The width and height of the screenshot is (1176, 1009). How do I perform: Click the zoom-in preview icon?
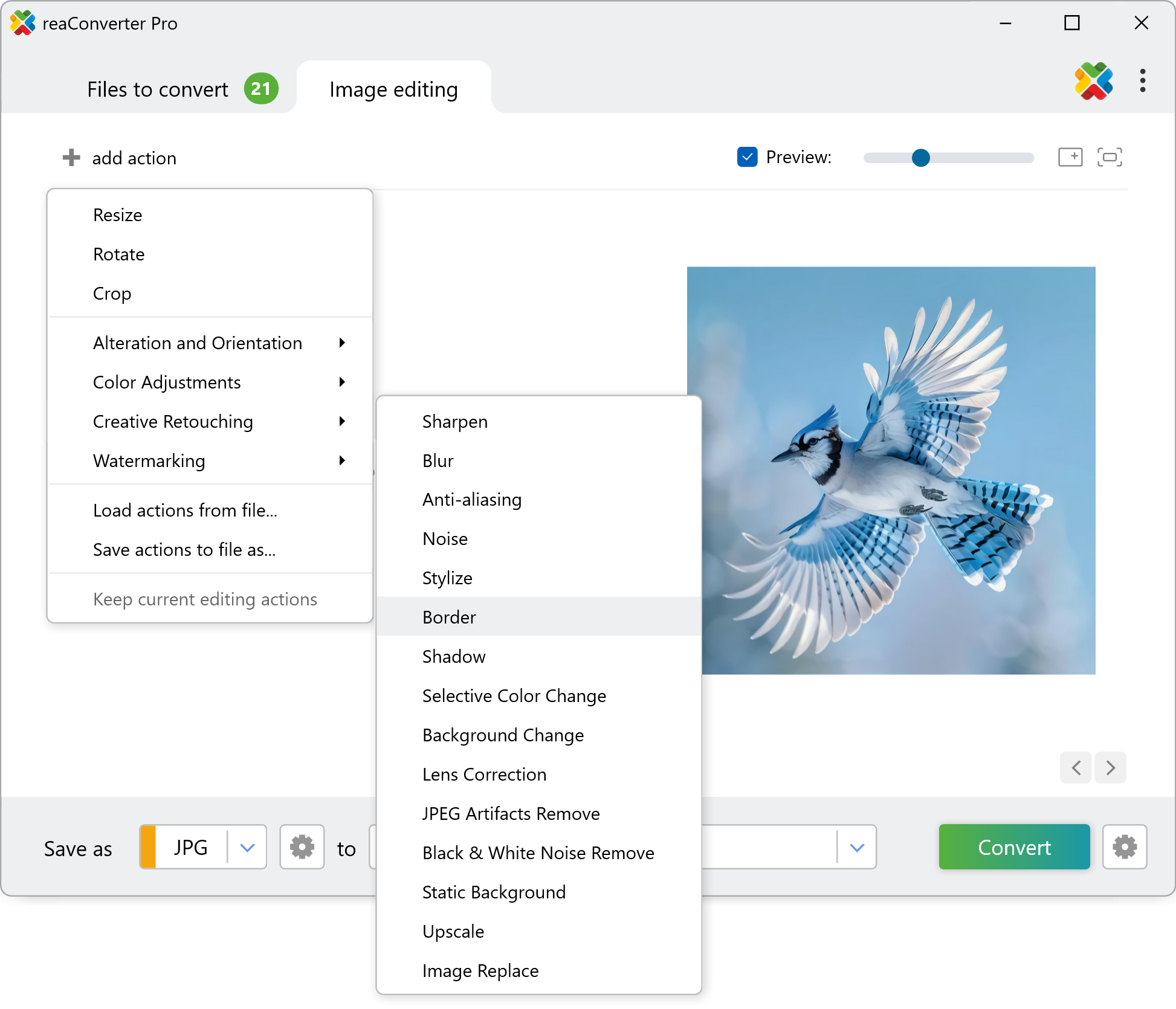(1070, 157)
